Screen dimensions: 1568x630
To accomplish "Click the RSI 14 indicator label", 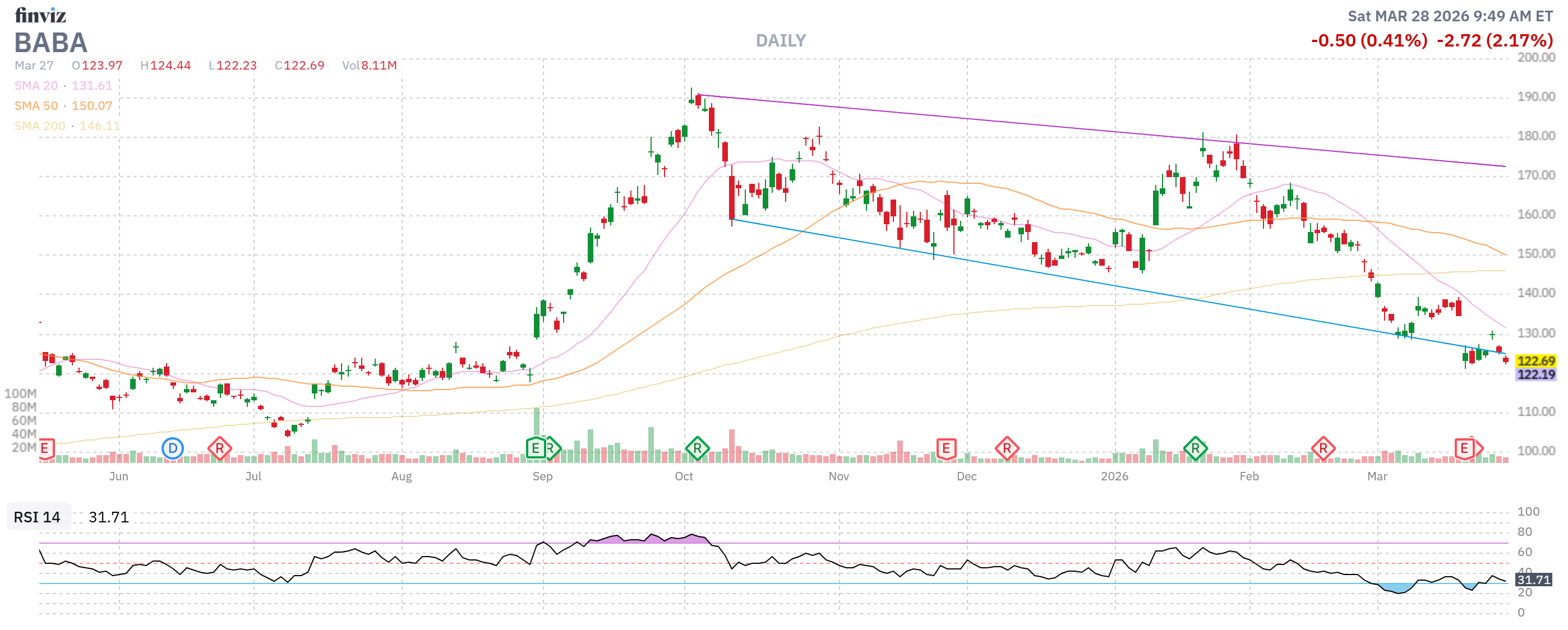I will point(37,517).
